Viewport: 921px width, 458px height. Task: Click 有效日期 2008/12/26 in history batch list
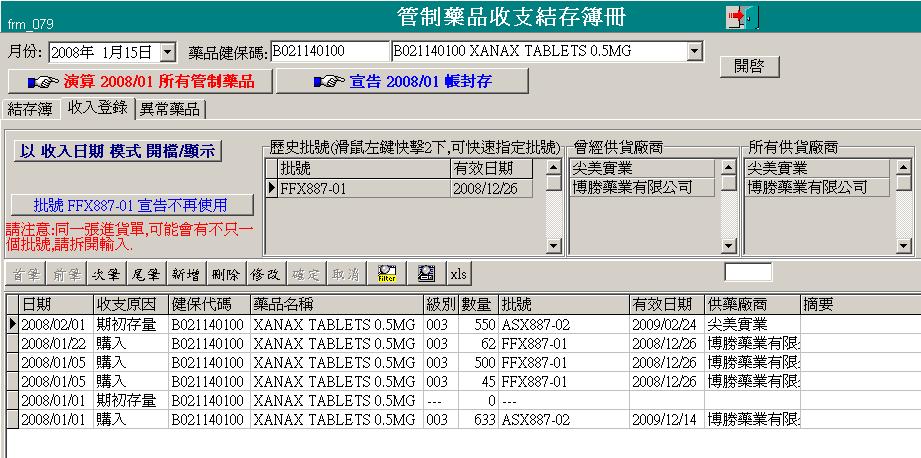tap(492, 188)
